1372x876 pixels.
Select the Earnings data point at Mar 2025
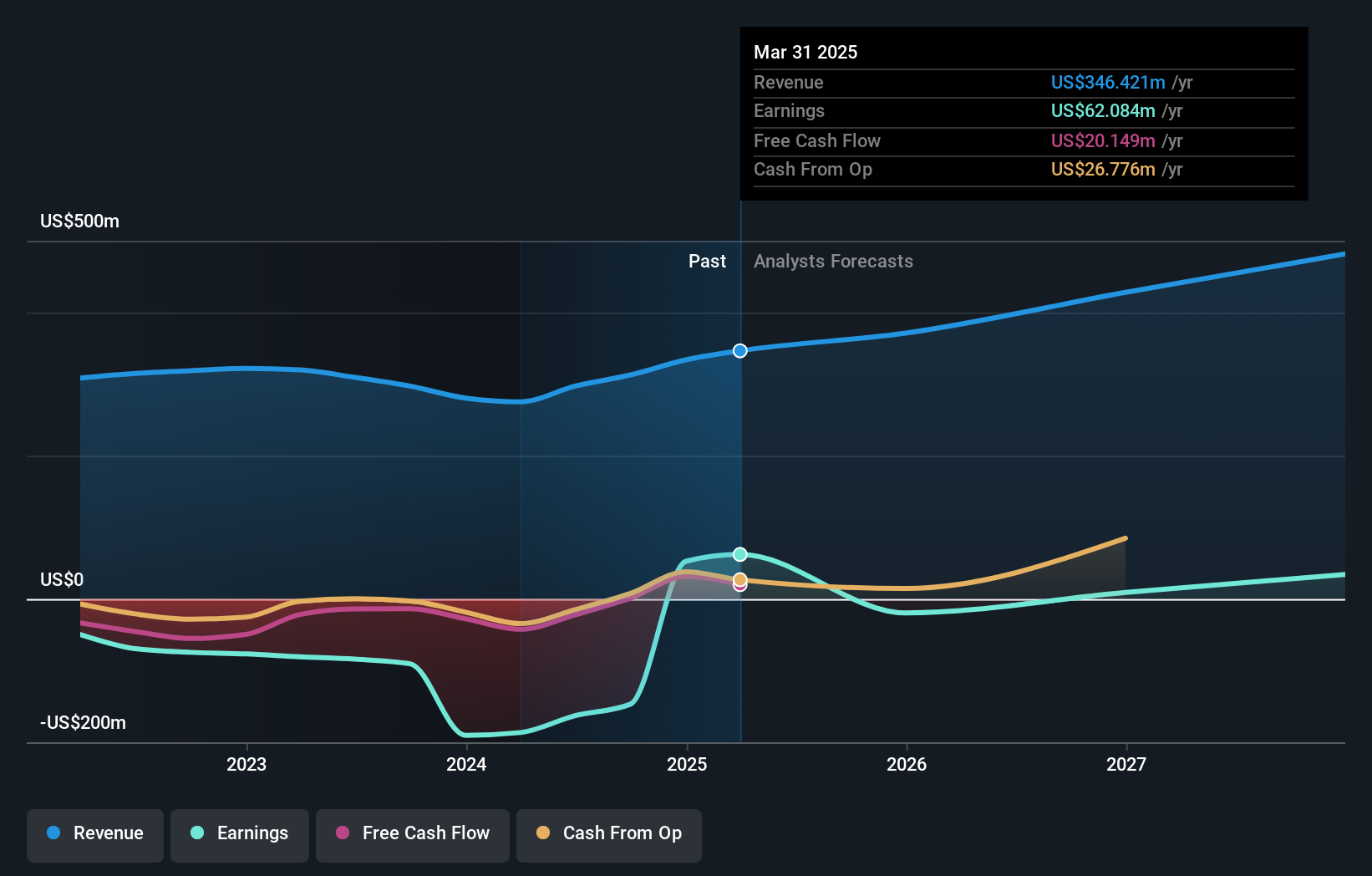click(x=740, y=554)
